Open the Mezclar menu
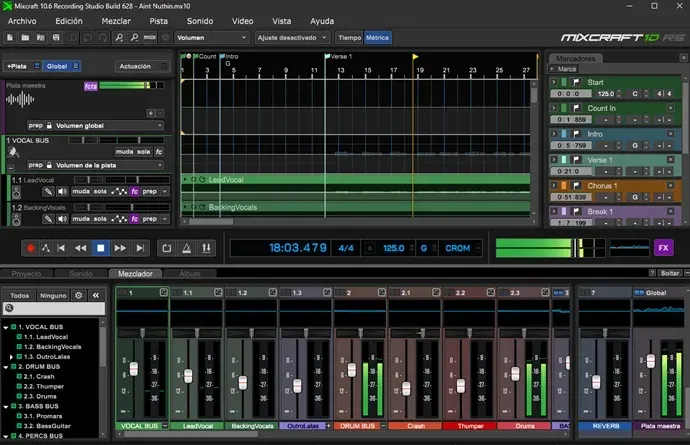 (116, 21)
